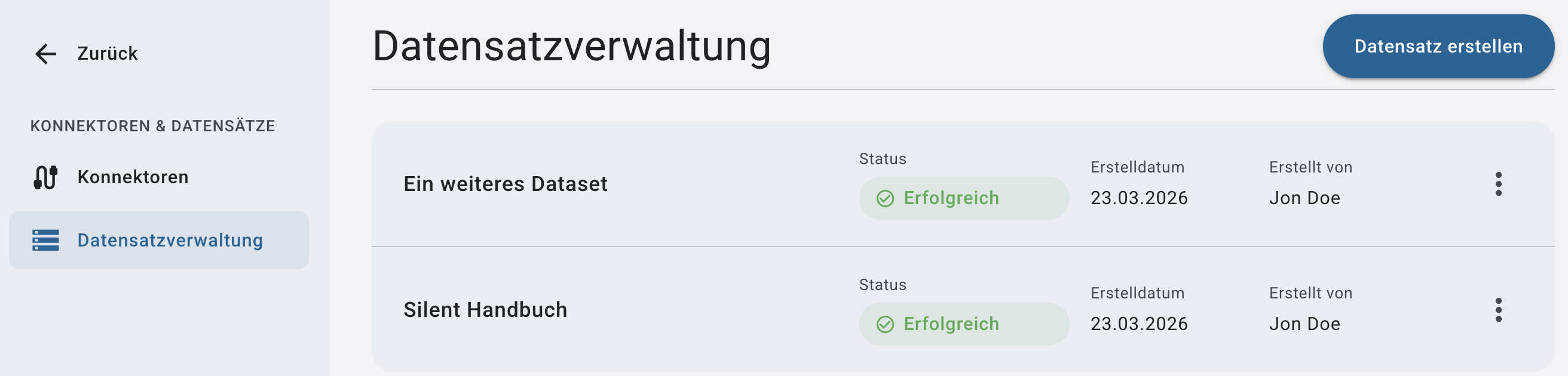Screen dimensions: 1568x376
Task: Click the Datensatzverwaltung list icon
Action: 45,241
